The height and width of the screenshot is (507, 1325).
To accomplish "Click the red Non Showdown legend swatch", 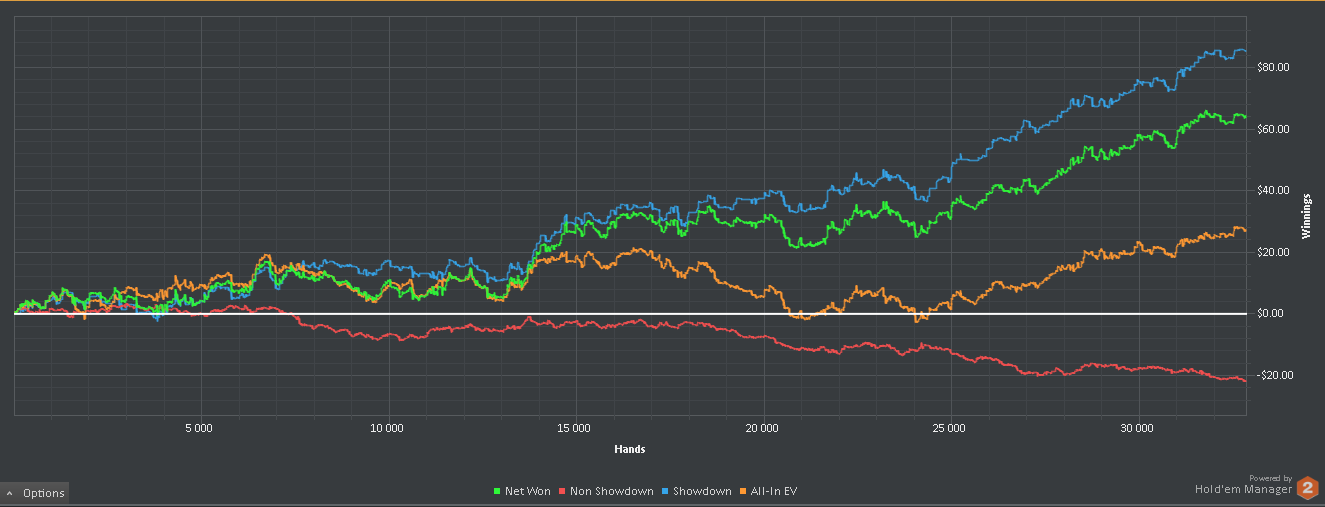I will click(x=563, y=492).
